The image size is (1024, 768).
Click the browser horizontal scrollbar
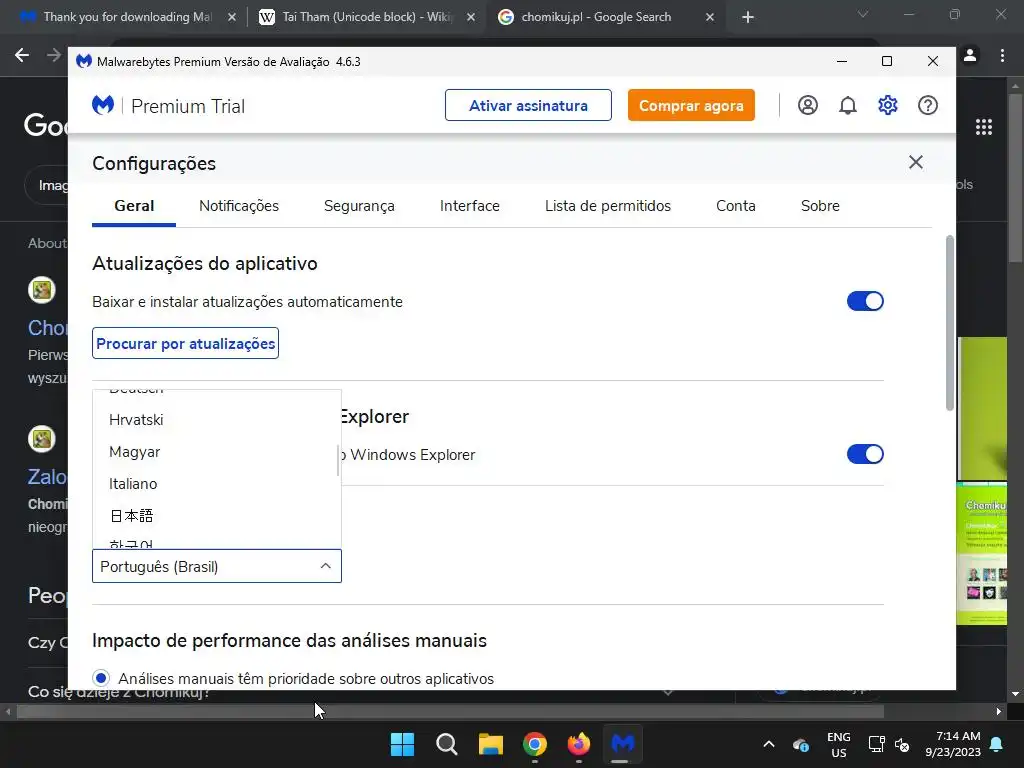[450, 711]
